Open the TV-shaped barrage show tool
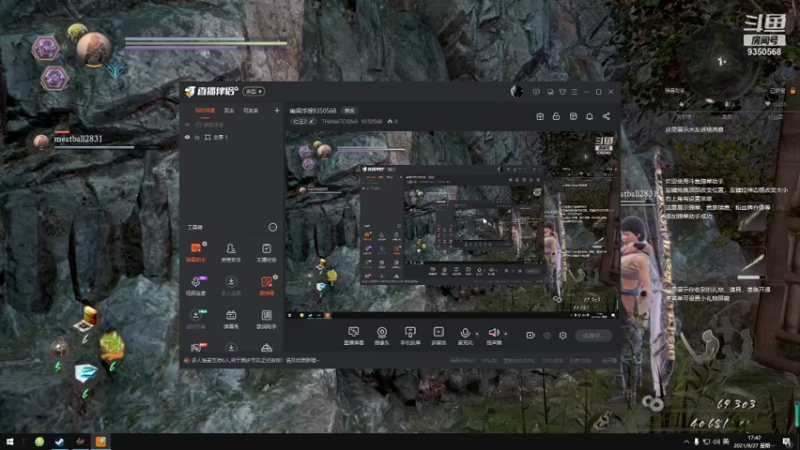Screen dimensions: 800x450 point(231,318)
